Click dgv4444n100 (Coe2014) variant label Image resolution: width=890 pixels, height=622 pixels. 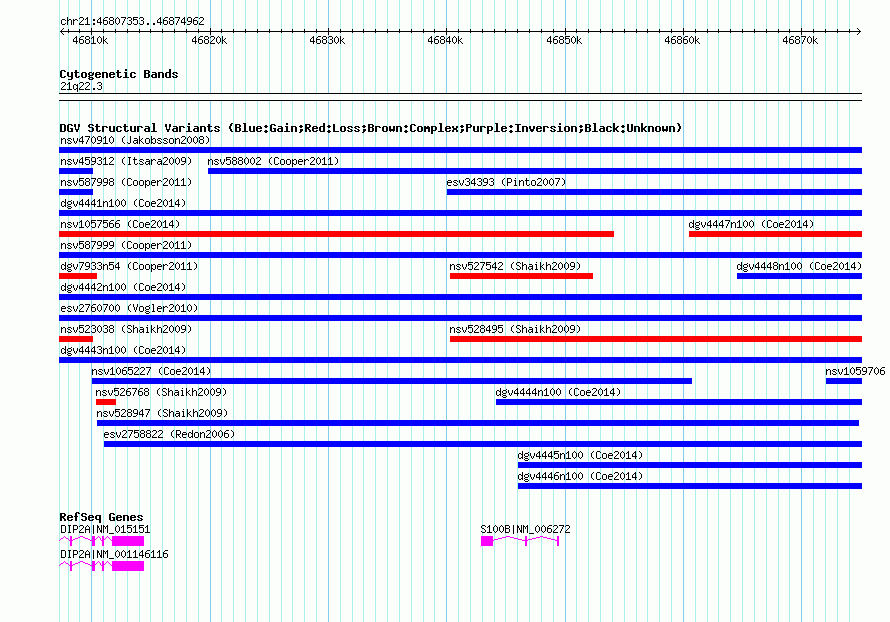pos(558,392)
